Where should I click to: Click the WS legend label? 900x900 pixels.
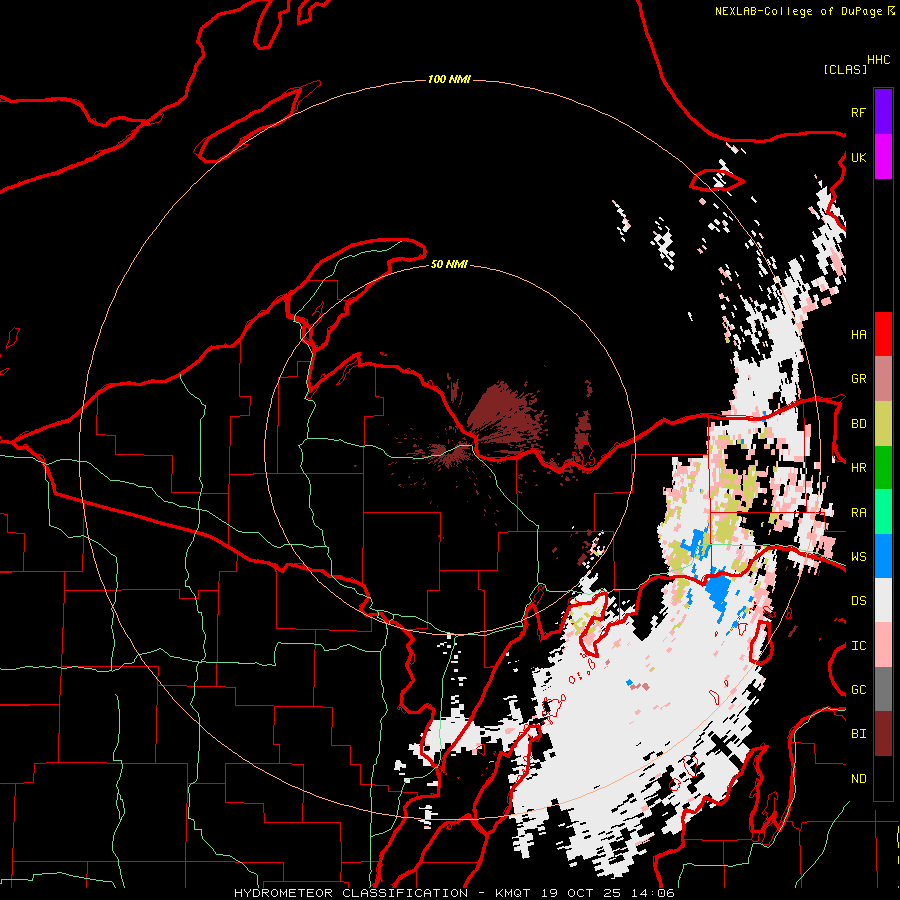point(859,557)
